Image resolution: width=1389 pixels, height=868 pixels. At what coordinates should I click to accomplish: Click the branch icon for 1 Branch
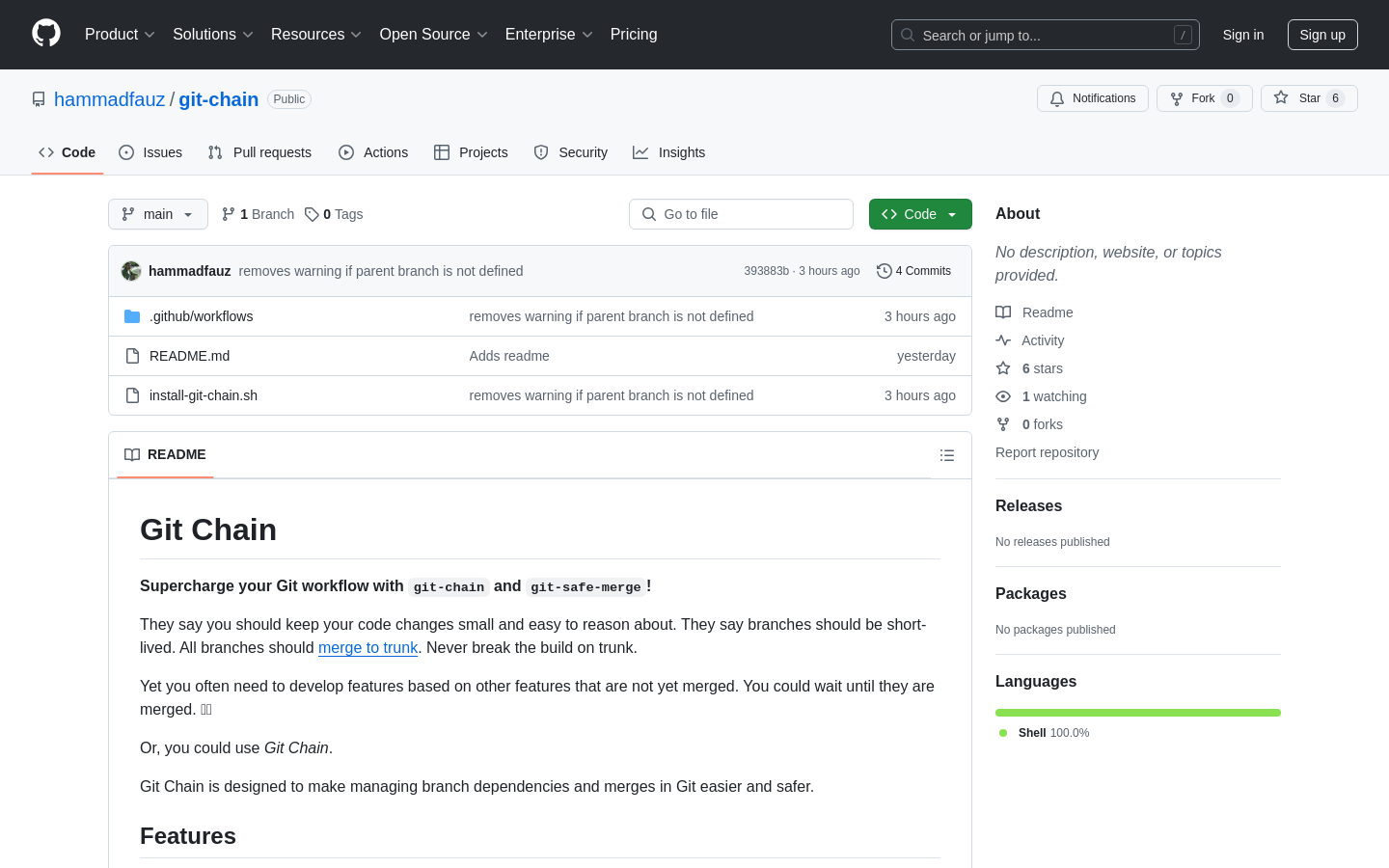point(229,214)
